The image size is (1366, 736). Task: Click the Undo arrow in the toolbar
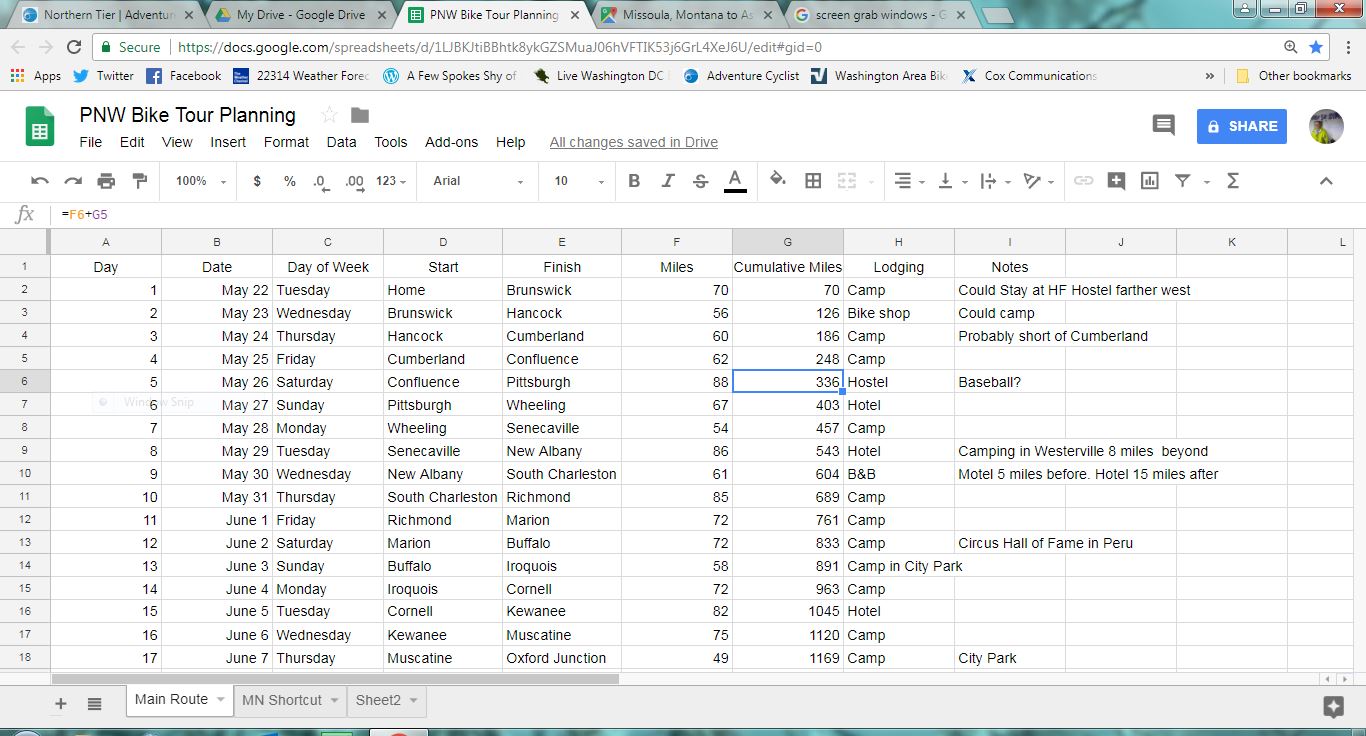40,181
